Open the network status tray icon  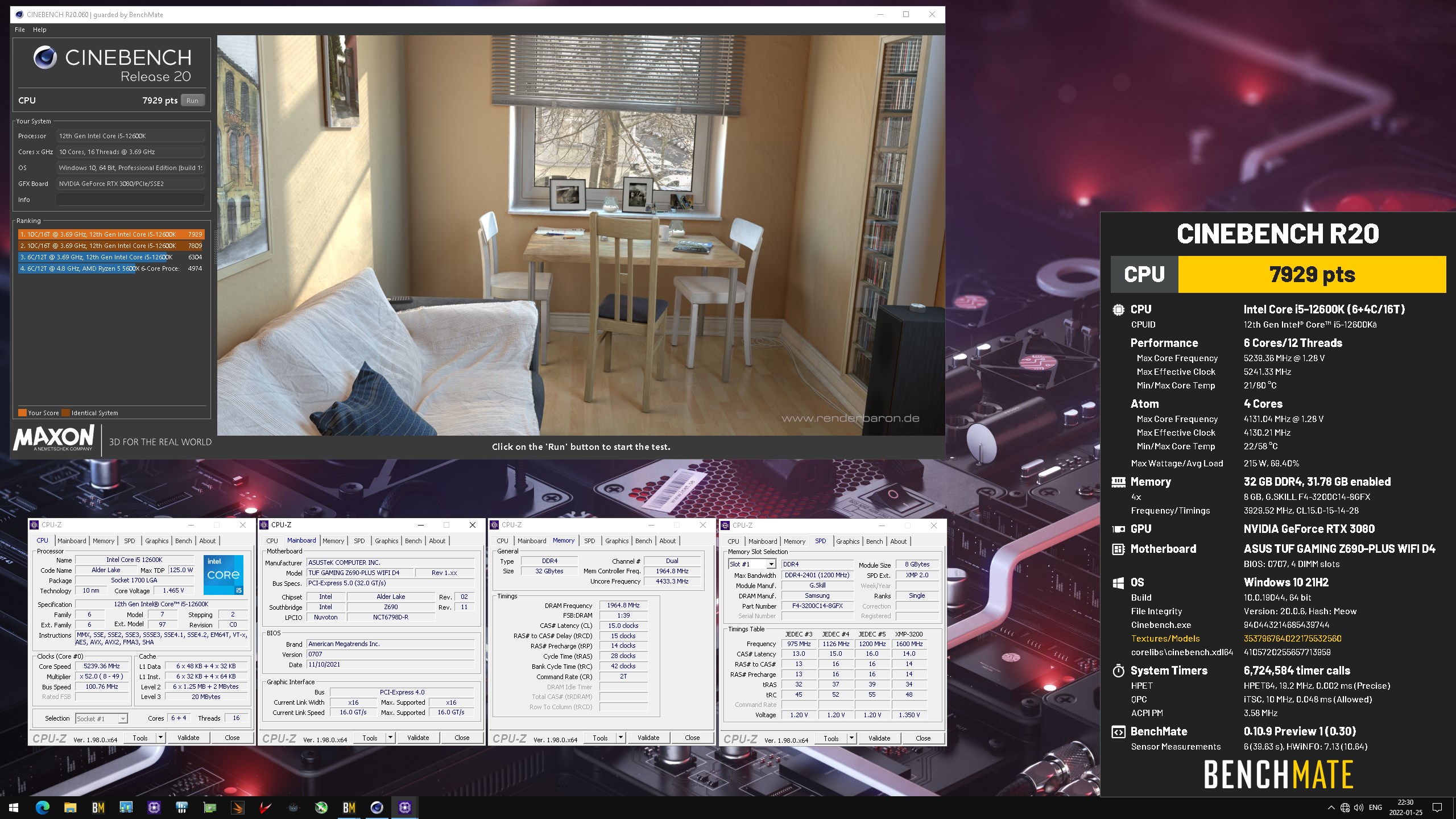tap(1345, 808)
